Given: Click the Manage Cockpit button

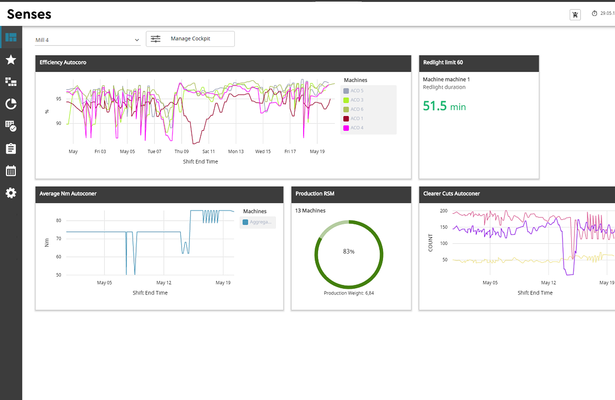Looking at the screenshot, I should pos(190,39).
